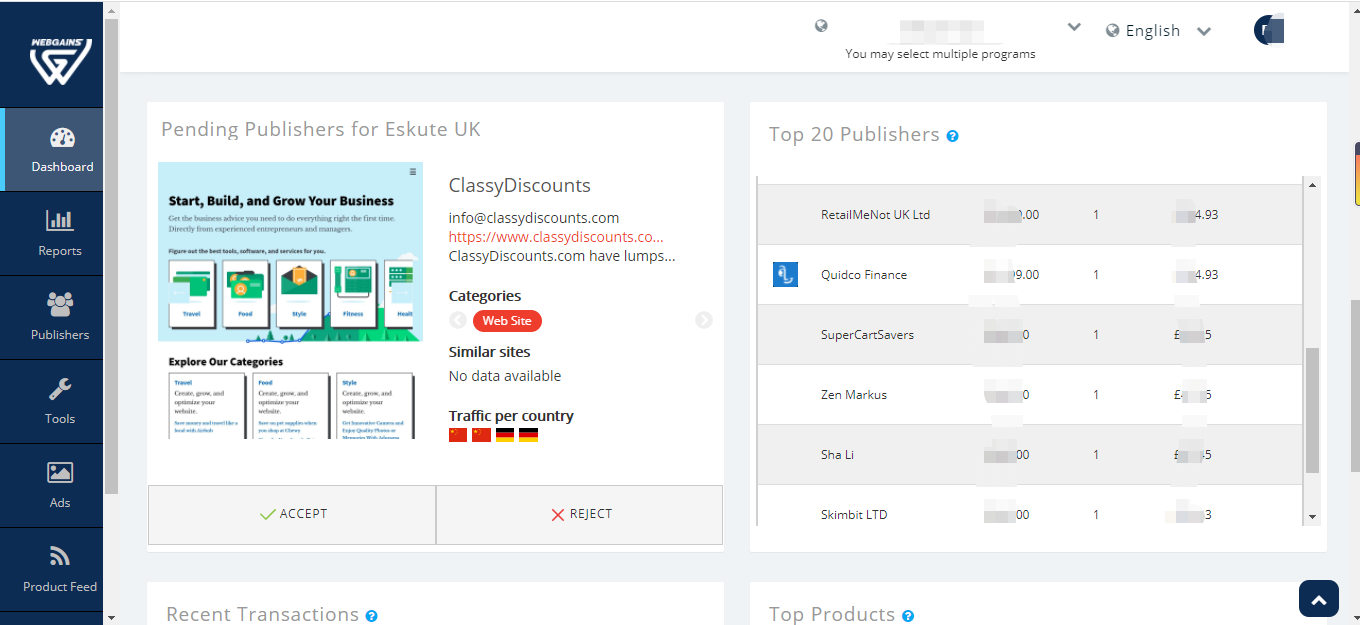This screenshot has width=1360, height=625.
Task: Select the RetailMeNot UK Ltd row
Action: (1029, 214)
